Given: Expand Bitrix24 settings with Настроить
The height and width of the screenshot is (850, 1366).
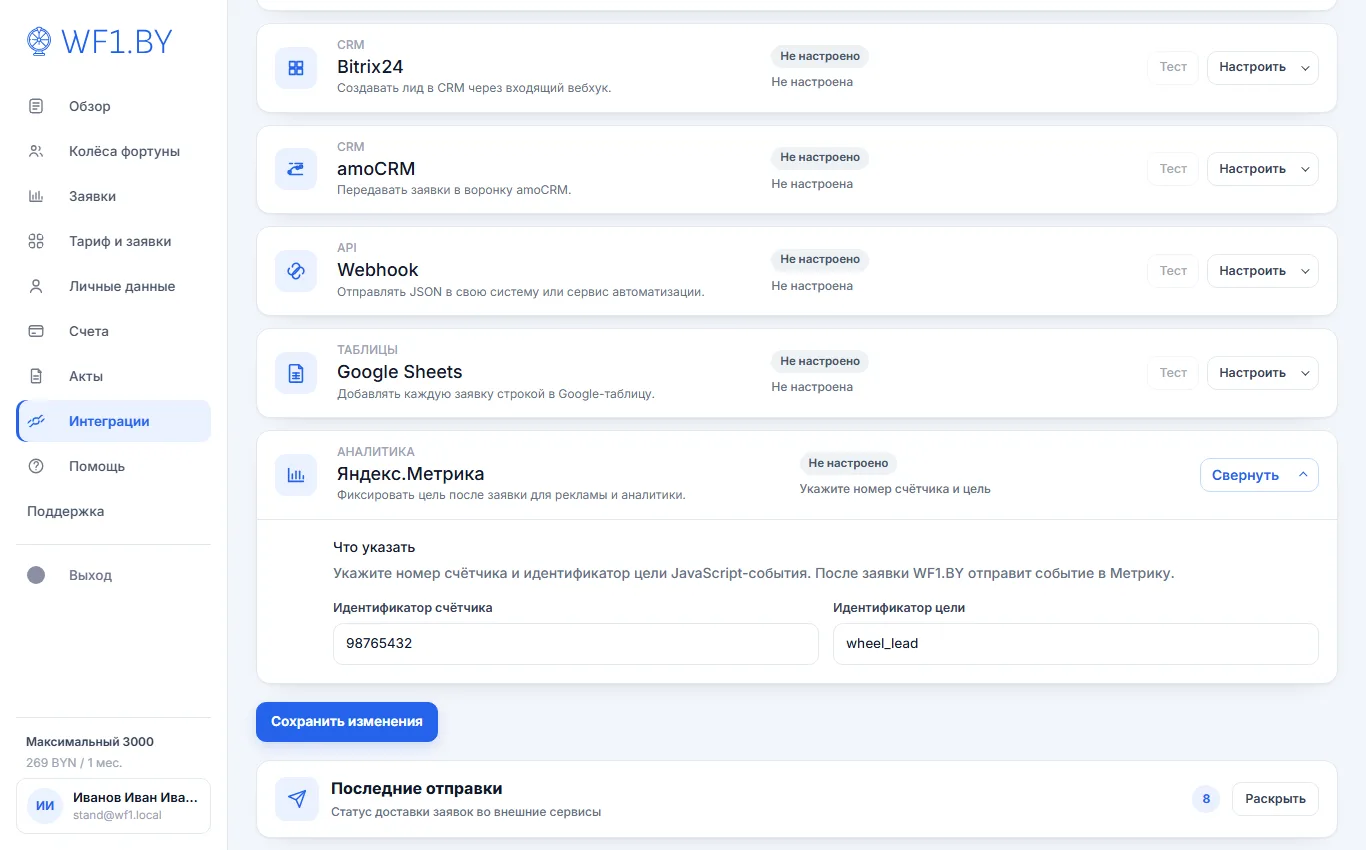Looking at the screenshot, I should point(1263,67).
